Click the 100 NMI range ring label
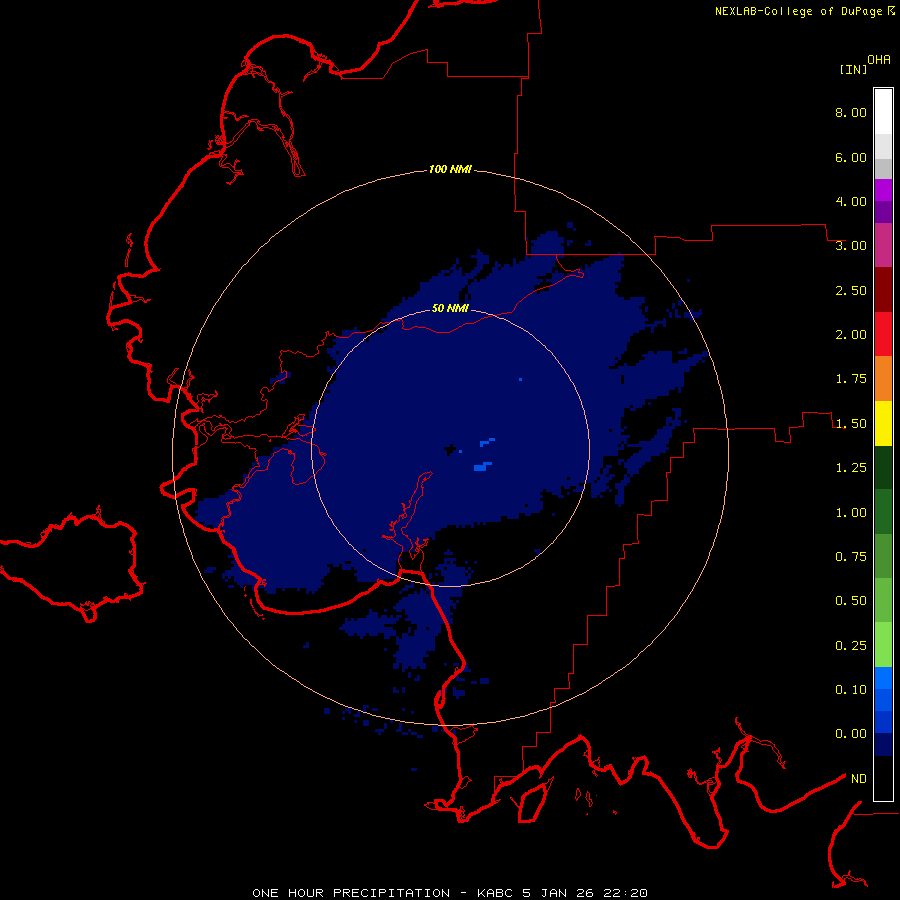Screen dimensions: 900x900 [450, 169]
